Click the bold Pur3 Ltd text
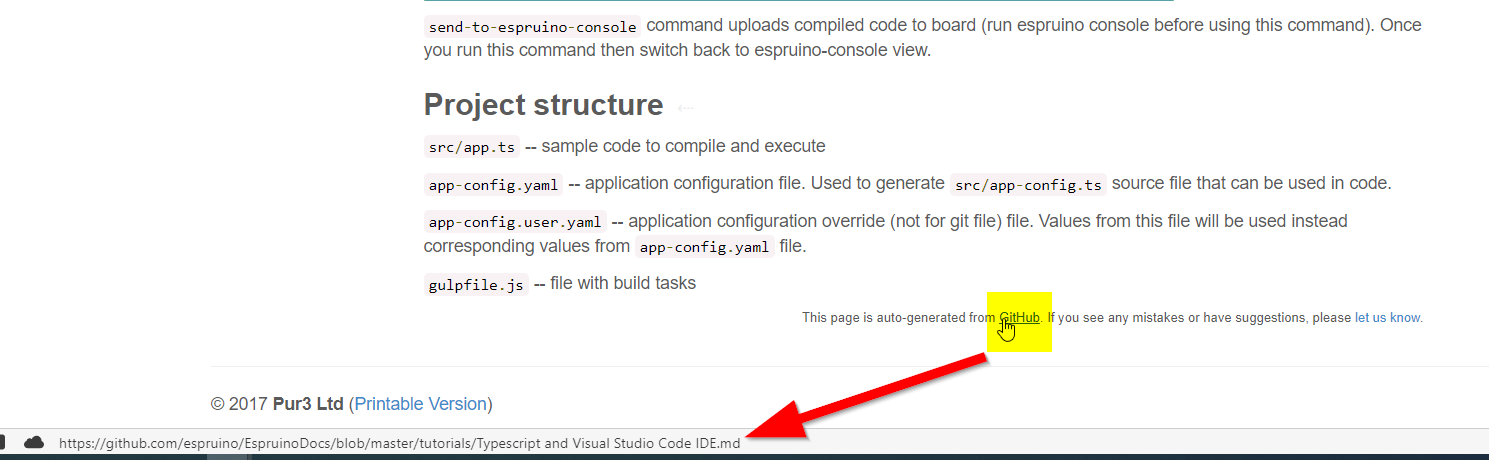Screen dimensions: 1489x460 pos(308,404)
